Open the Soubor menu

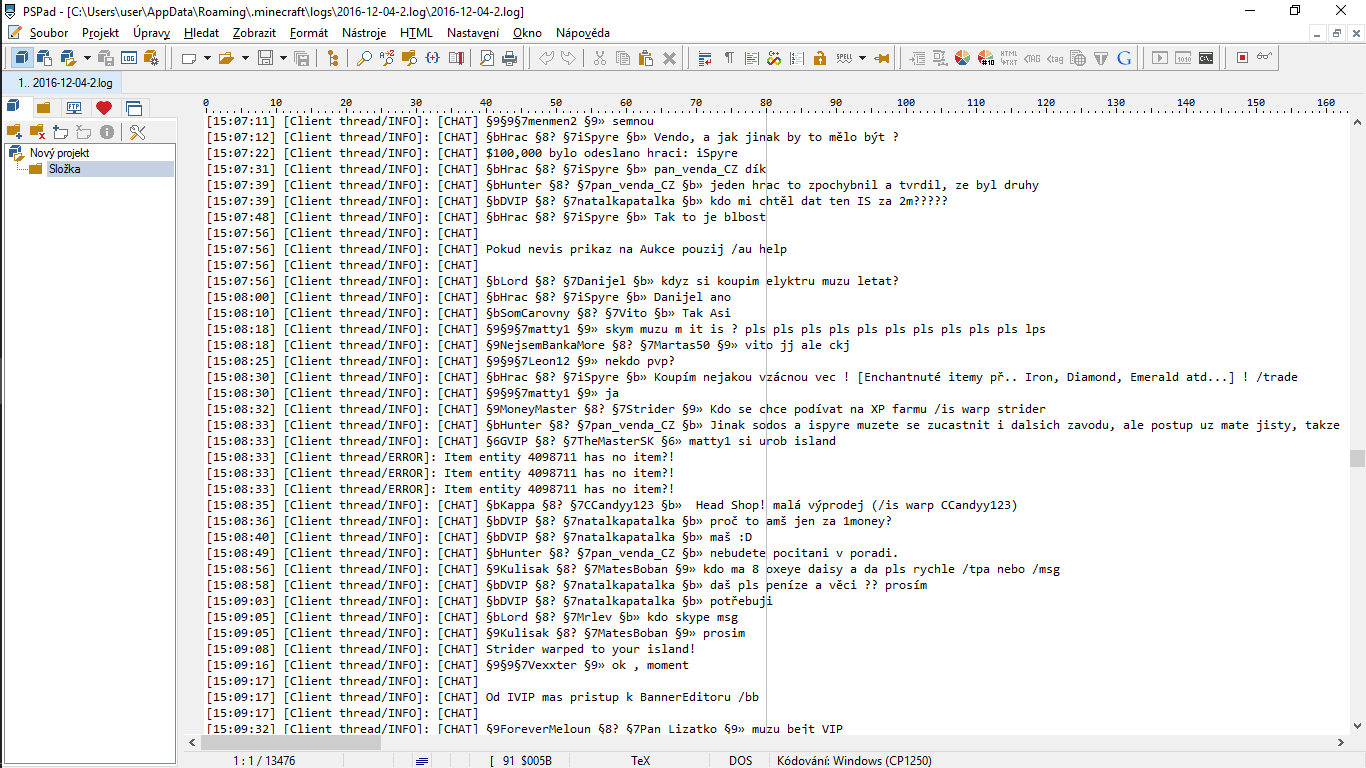[x=49, y=33]
